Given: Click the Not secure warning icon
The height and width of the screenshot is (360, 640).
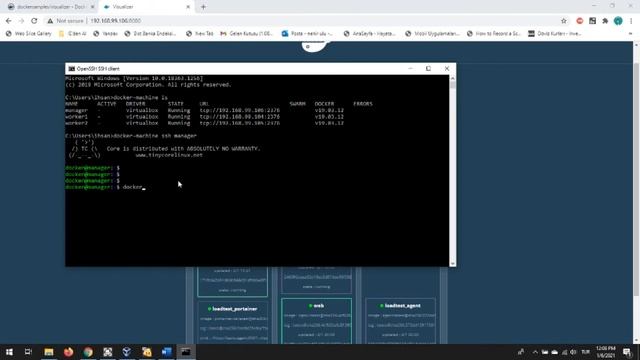Looking at the screenshot, I should point(50,21).
